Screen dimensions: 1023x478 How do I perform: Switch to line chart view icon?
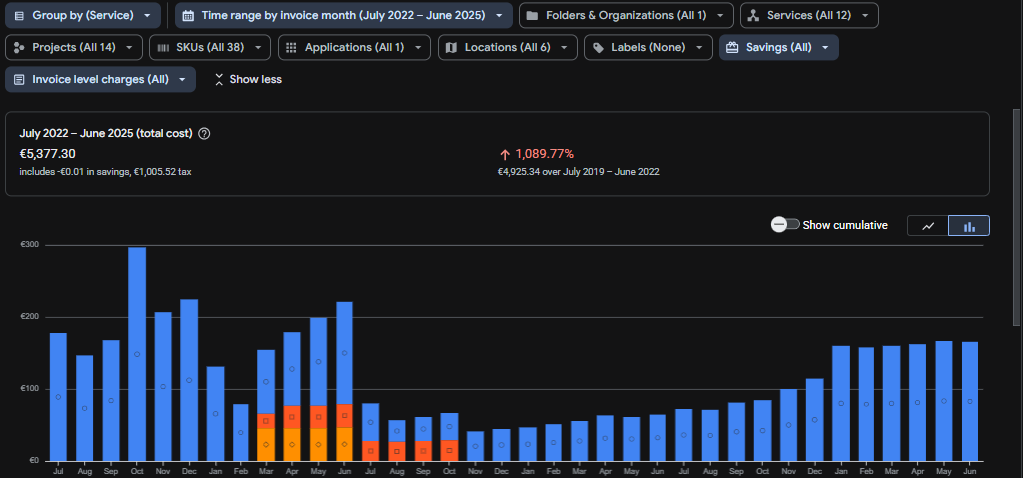tap(928, 226)
